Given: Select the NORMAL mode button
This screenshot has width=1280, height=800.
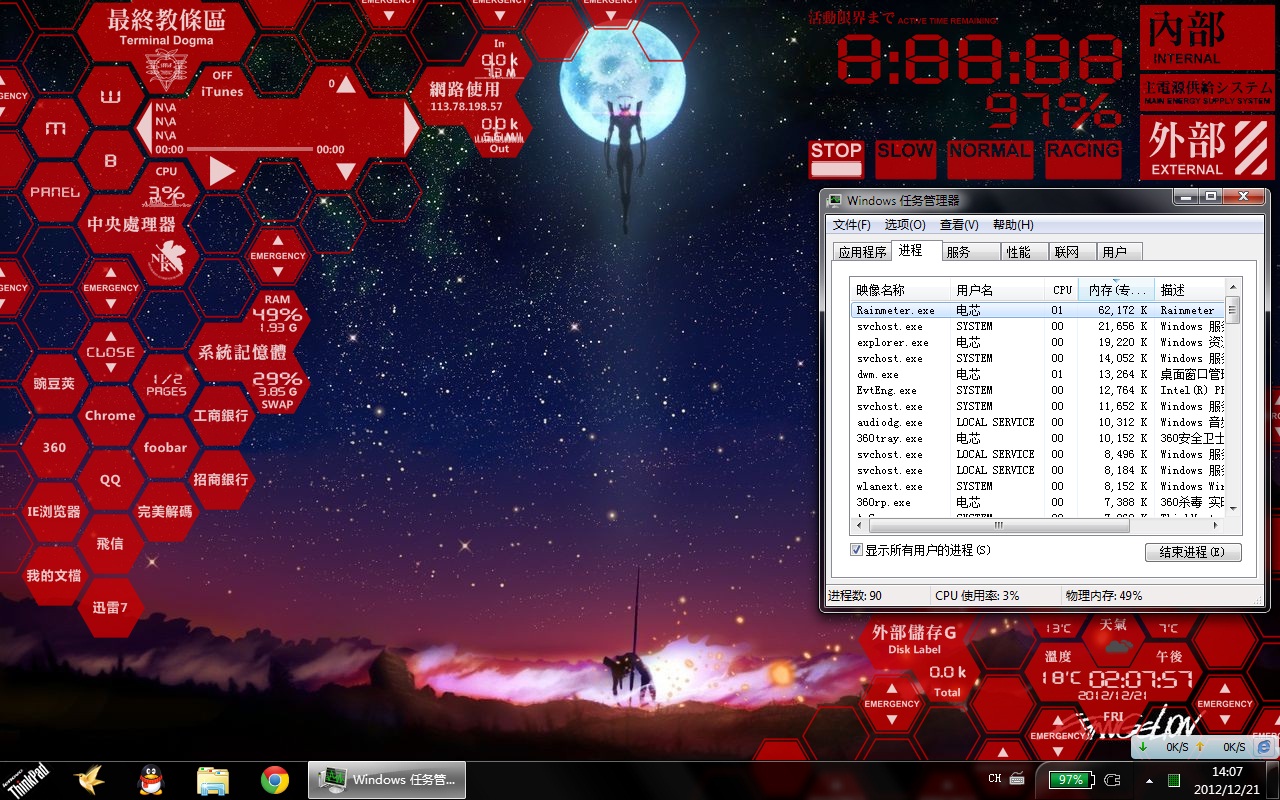Looking at the screenshot, I should [x=990, y=160].
